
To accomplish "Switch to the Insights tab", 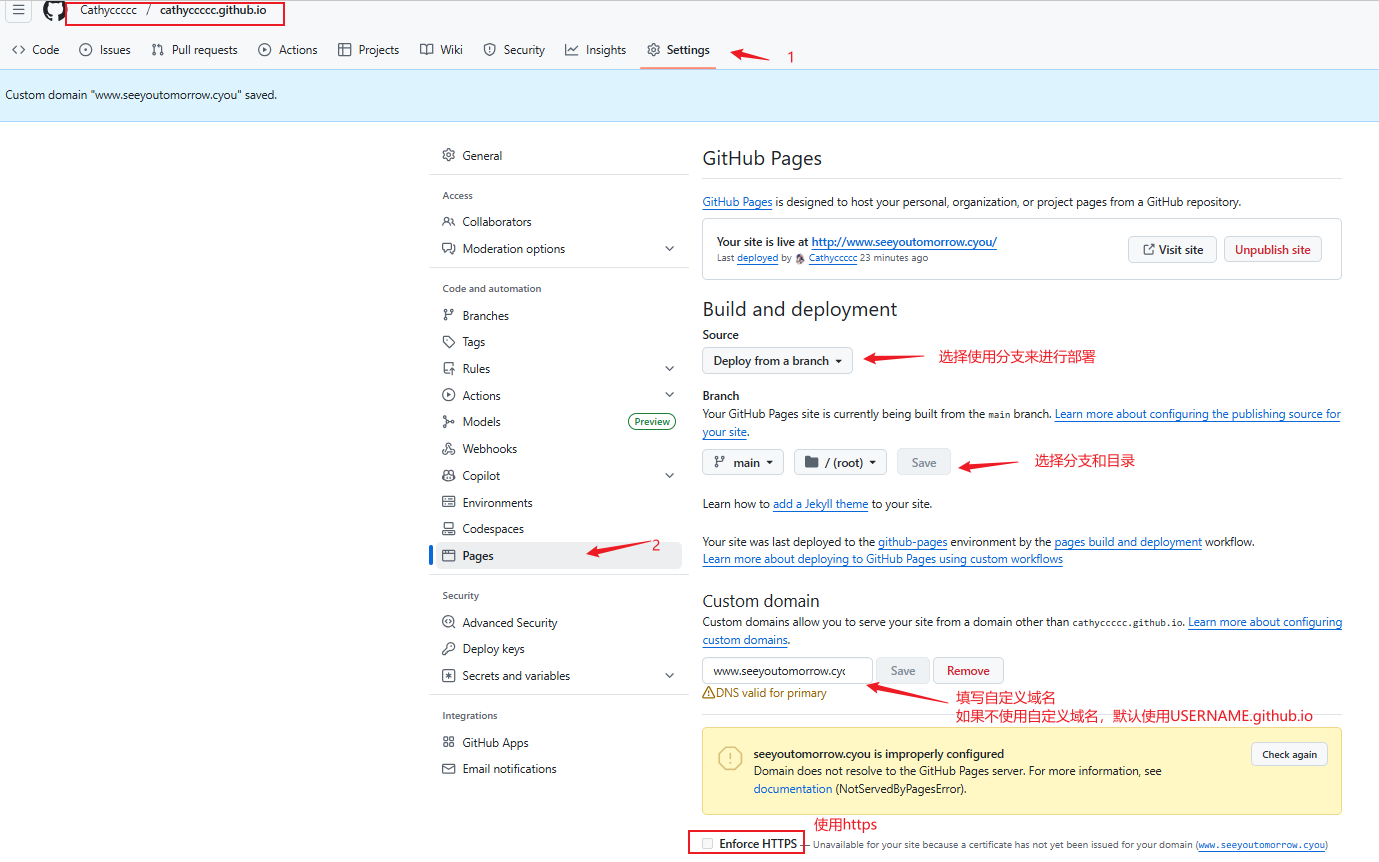I will (595, 50).
